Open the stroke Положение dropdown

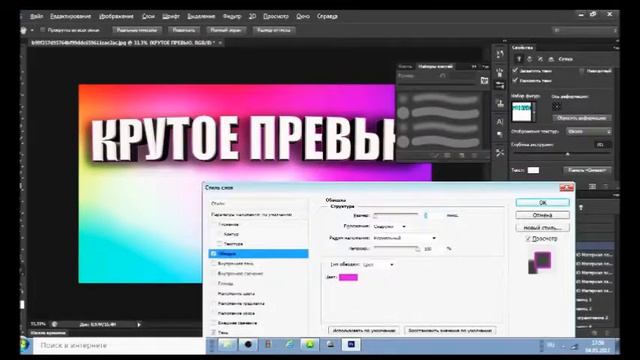coord(389,227)
